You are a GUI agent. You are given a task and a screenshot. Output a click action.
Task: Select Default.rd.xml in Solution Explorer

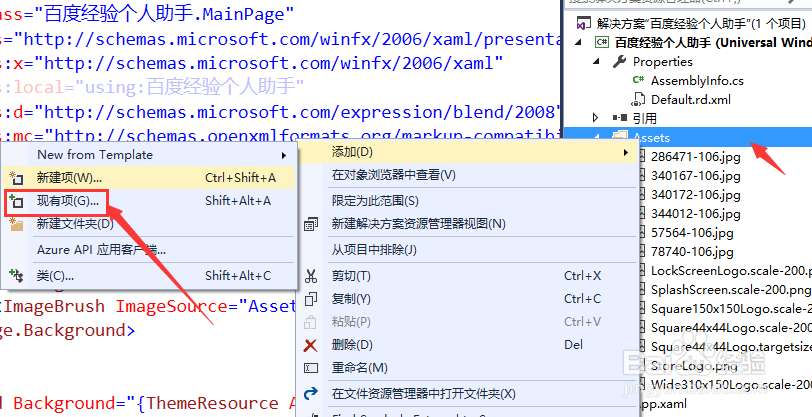pos(691,99)
